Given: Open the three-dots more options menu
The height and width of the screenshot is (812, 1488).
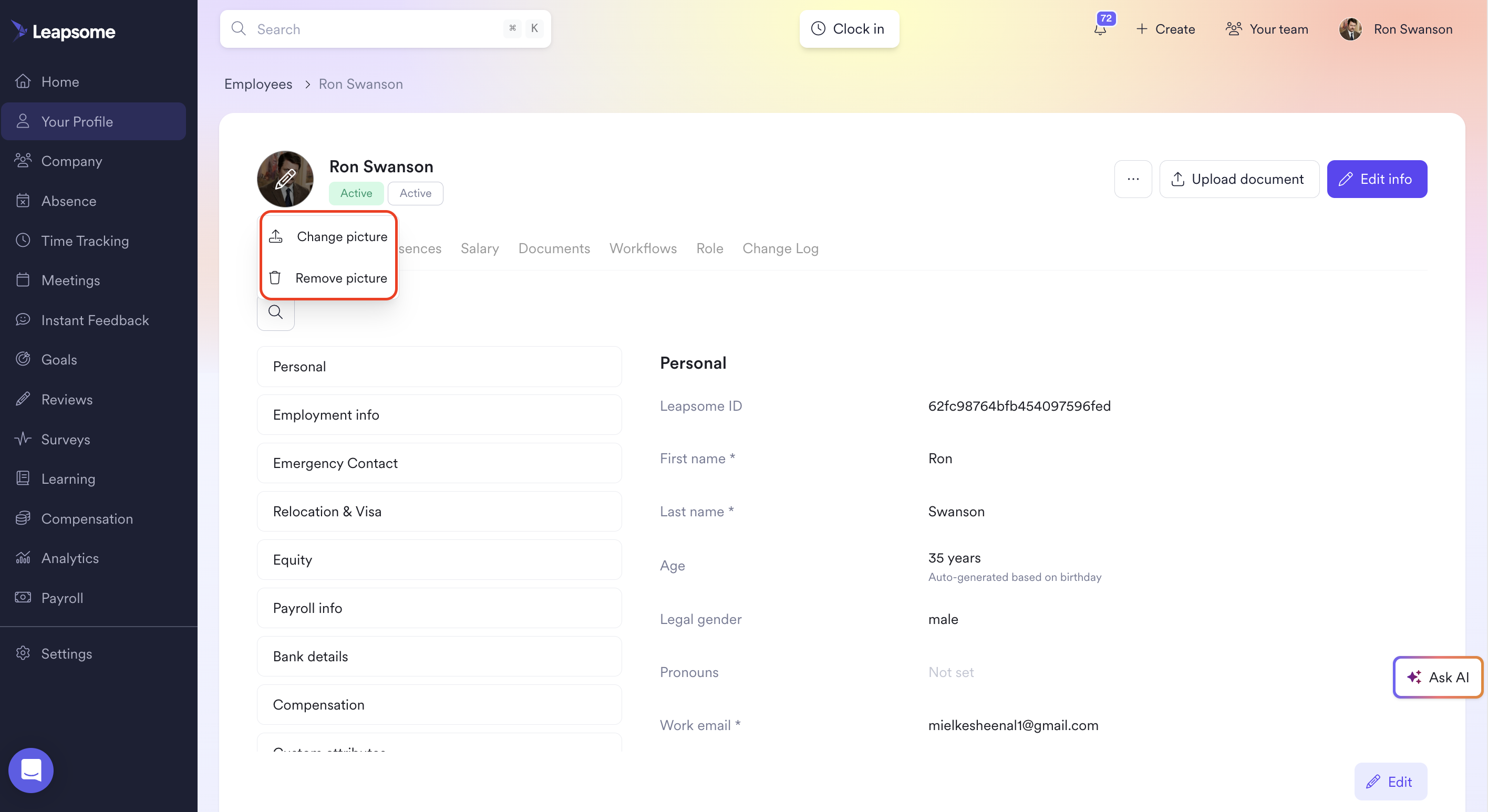Looking at the screenshot, I should click(1133, 179).
